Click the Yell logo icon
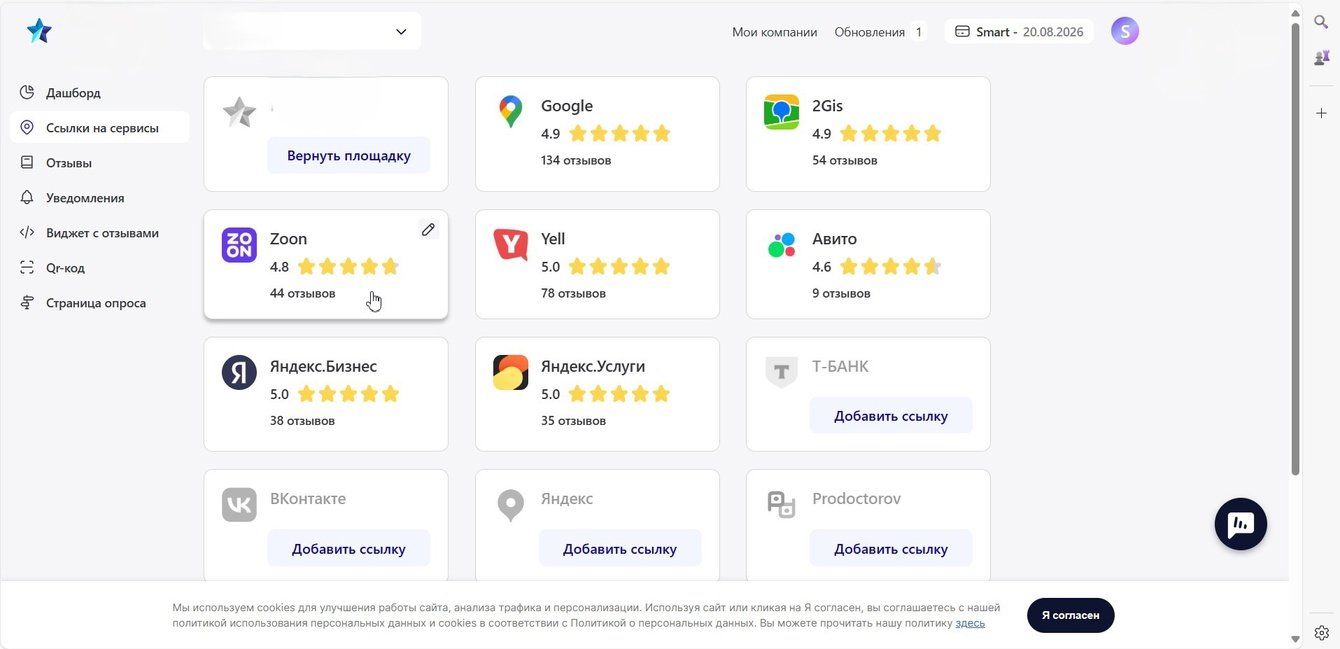This screenshot has height=649, width=1340. coord(510,245)
